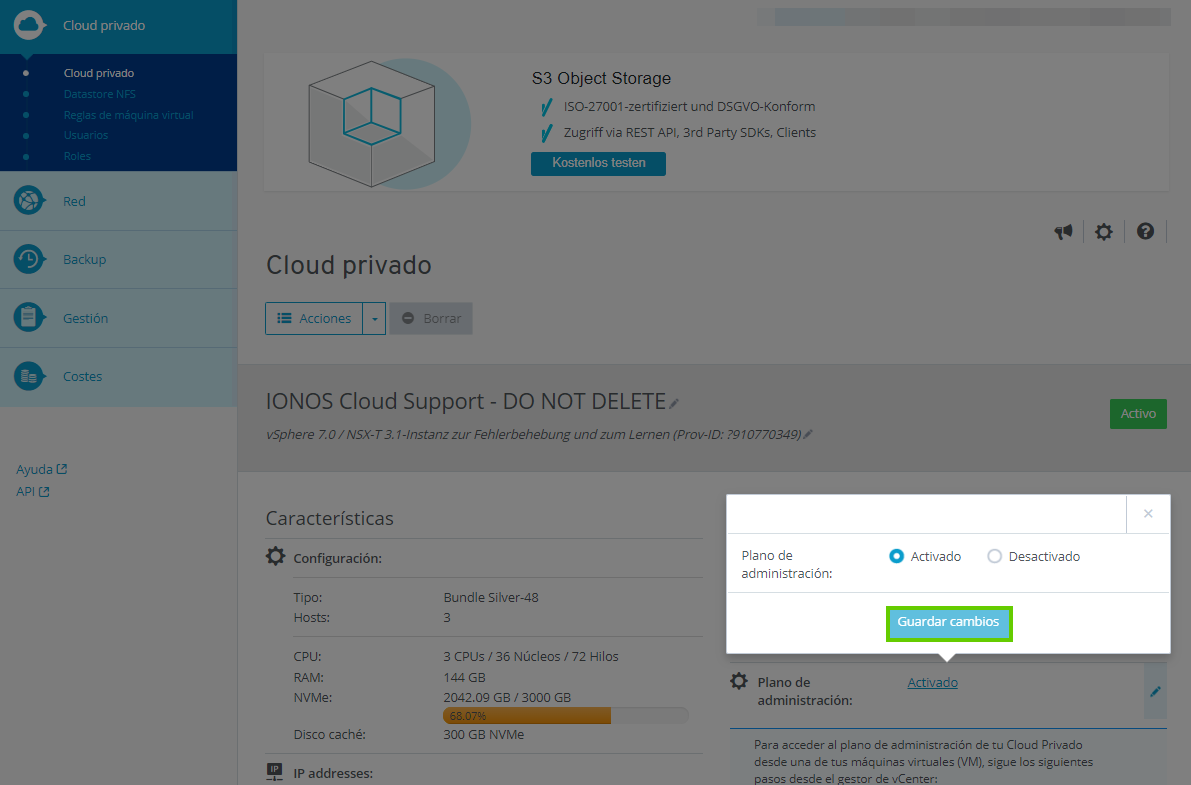Open Roles menu item

[77, 156]
